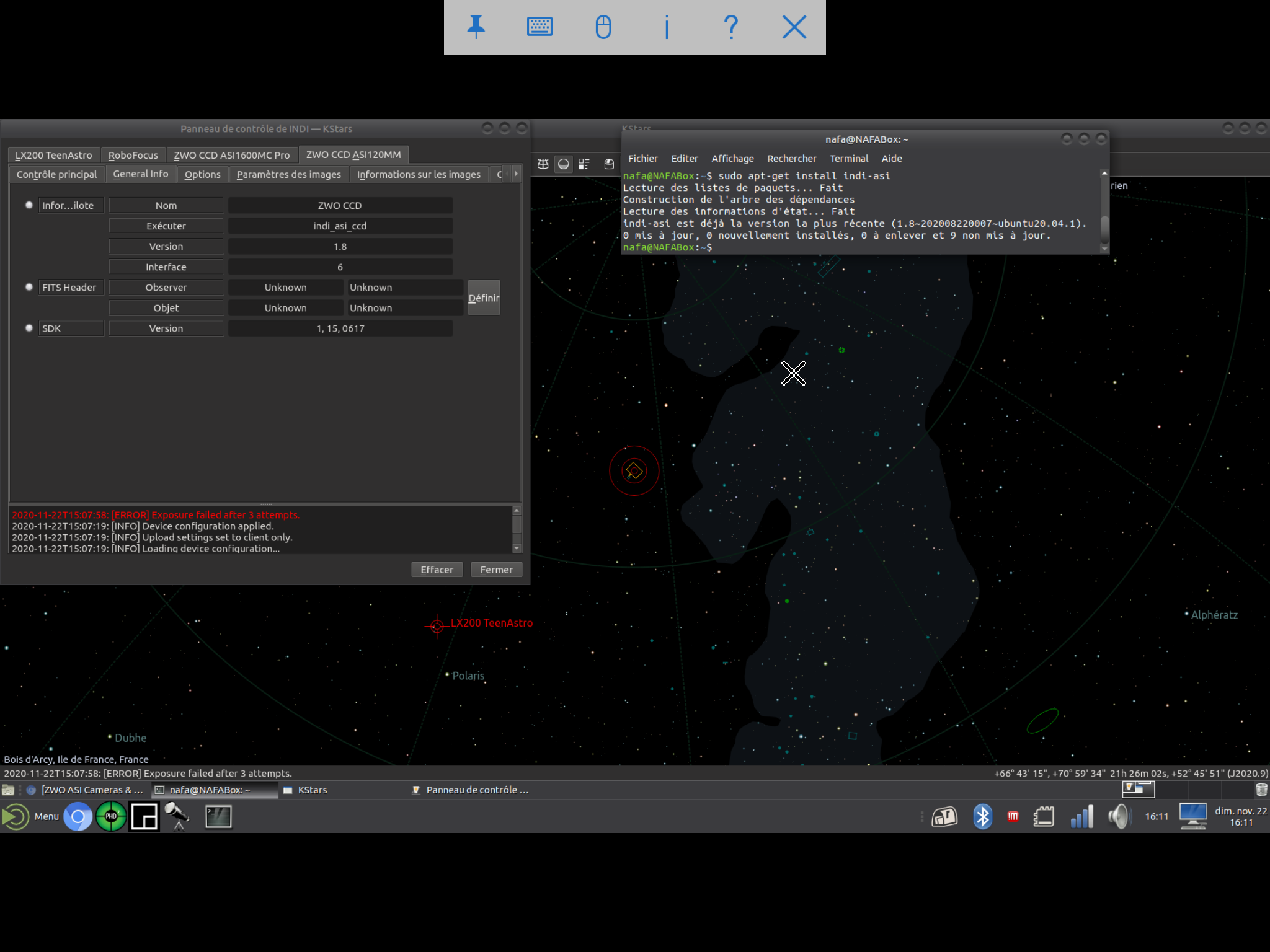1270x952 pixels.
Task: Toggle KStars horizon ground icon in toolbar
Action: pos(563,164)
